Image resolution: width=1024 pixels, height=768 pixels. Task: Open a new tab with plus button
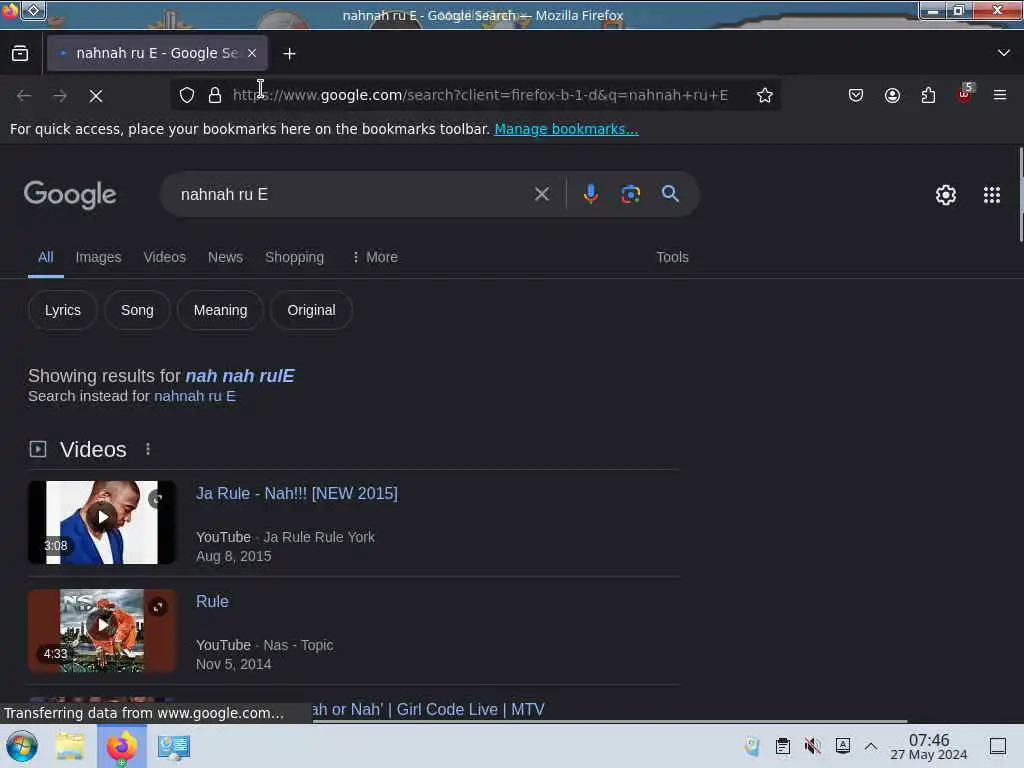289,54
